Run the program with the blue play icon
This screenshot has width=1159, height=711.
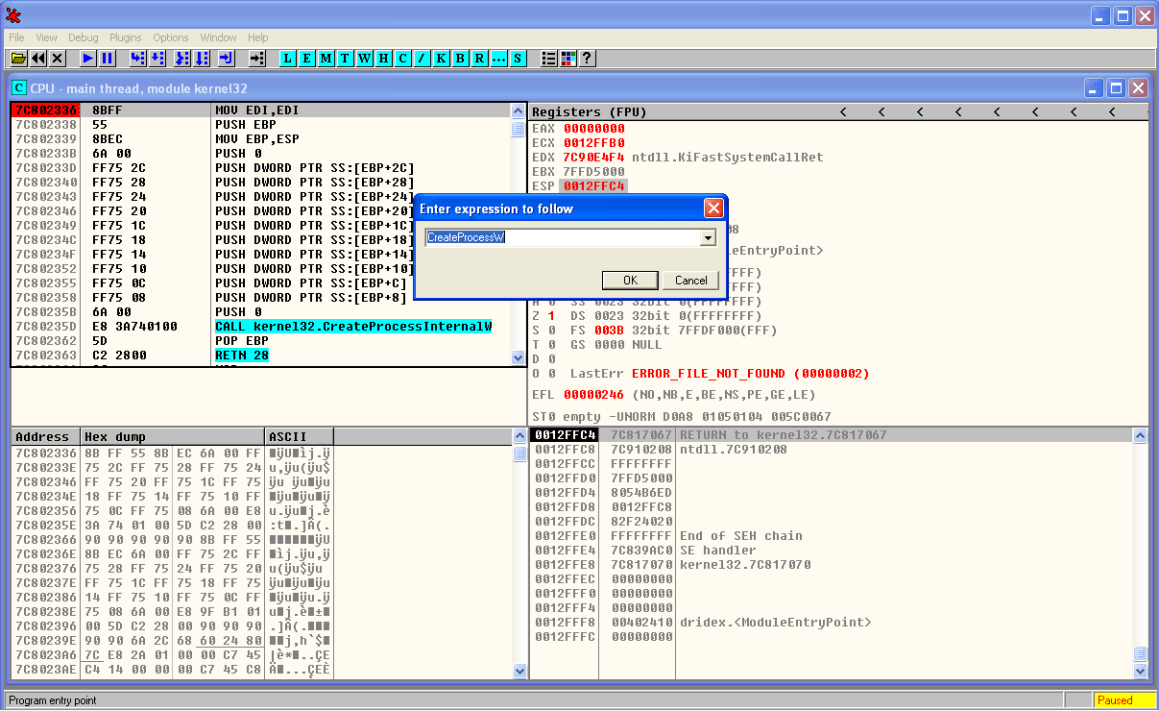(88, 58)
